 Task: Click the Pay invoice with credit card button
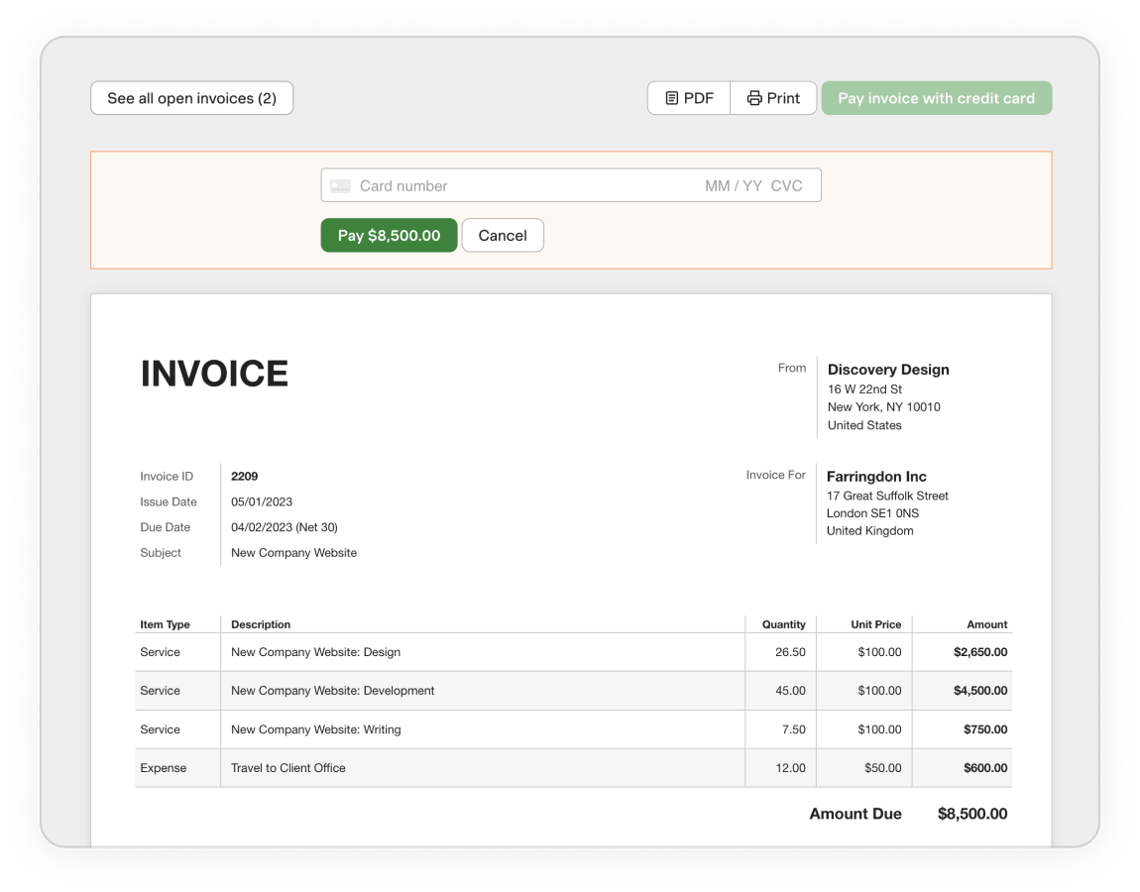pos(936,97)
